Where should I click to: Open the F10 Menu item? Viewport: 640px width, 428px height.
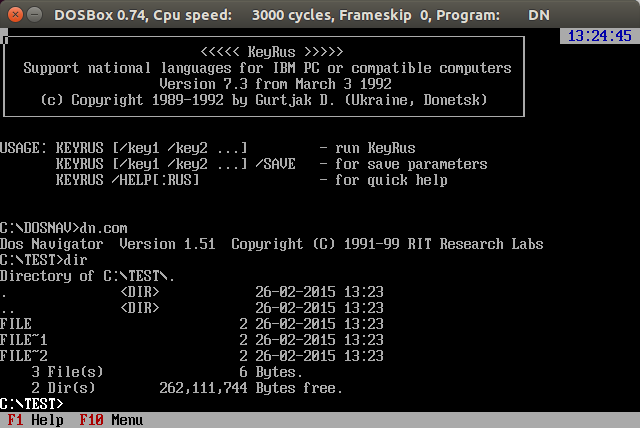point(111,420)
